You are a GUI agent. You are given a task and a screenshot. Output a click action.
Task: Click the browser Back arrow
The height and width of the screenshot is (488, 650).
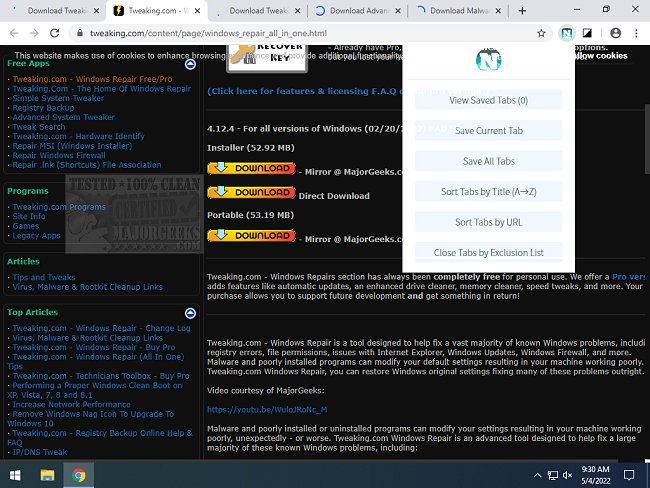click(x=14, y=33)
